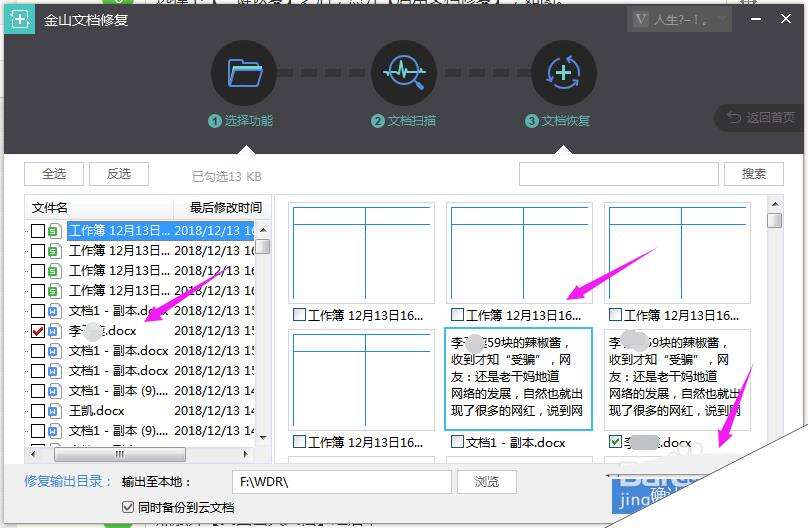
Task: Click document icon of the checked 李 .docx row
Action: 55,331
